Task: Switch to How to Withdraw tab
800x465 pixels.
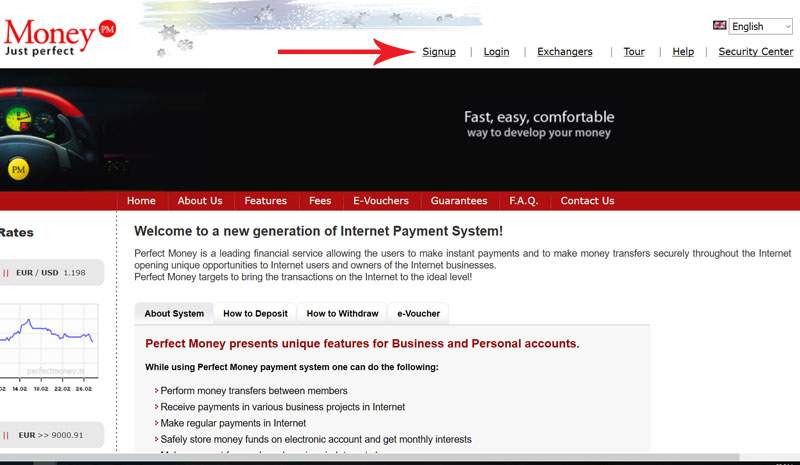Action: [342, 314]
